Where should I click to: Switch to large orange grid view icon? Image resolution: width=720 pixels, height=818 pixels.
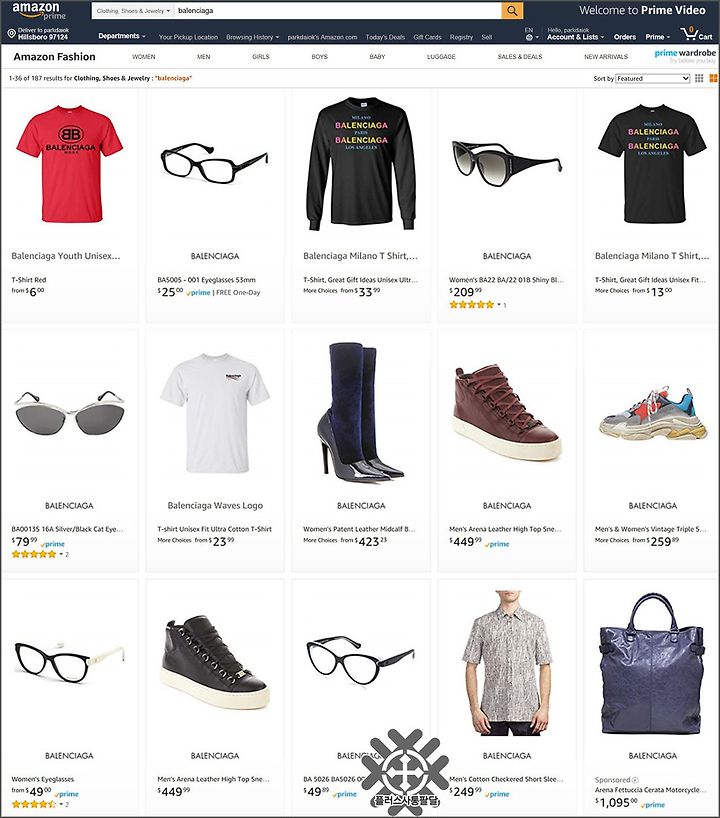[x=713, y=78]
